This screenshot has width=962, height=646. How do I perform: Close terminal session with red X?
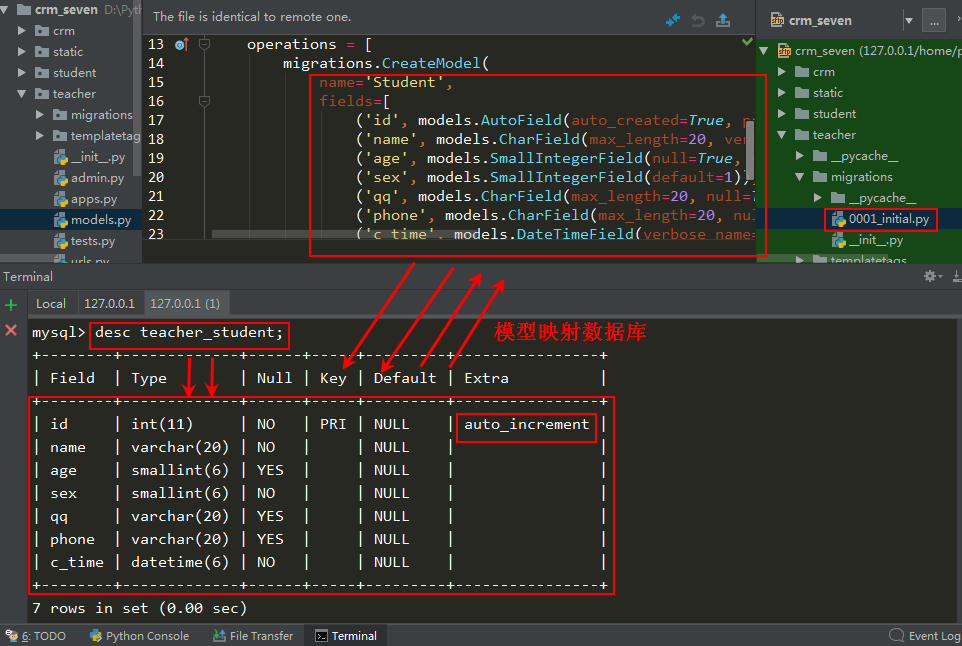pyautogui.click(x=11, y=331)
